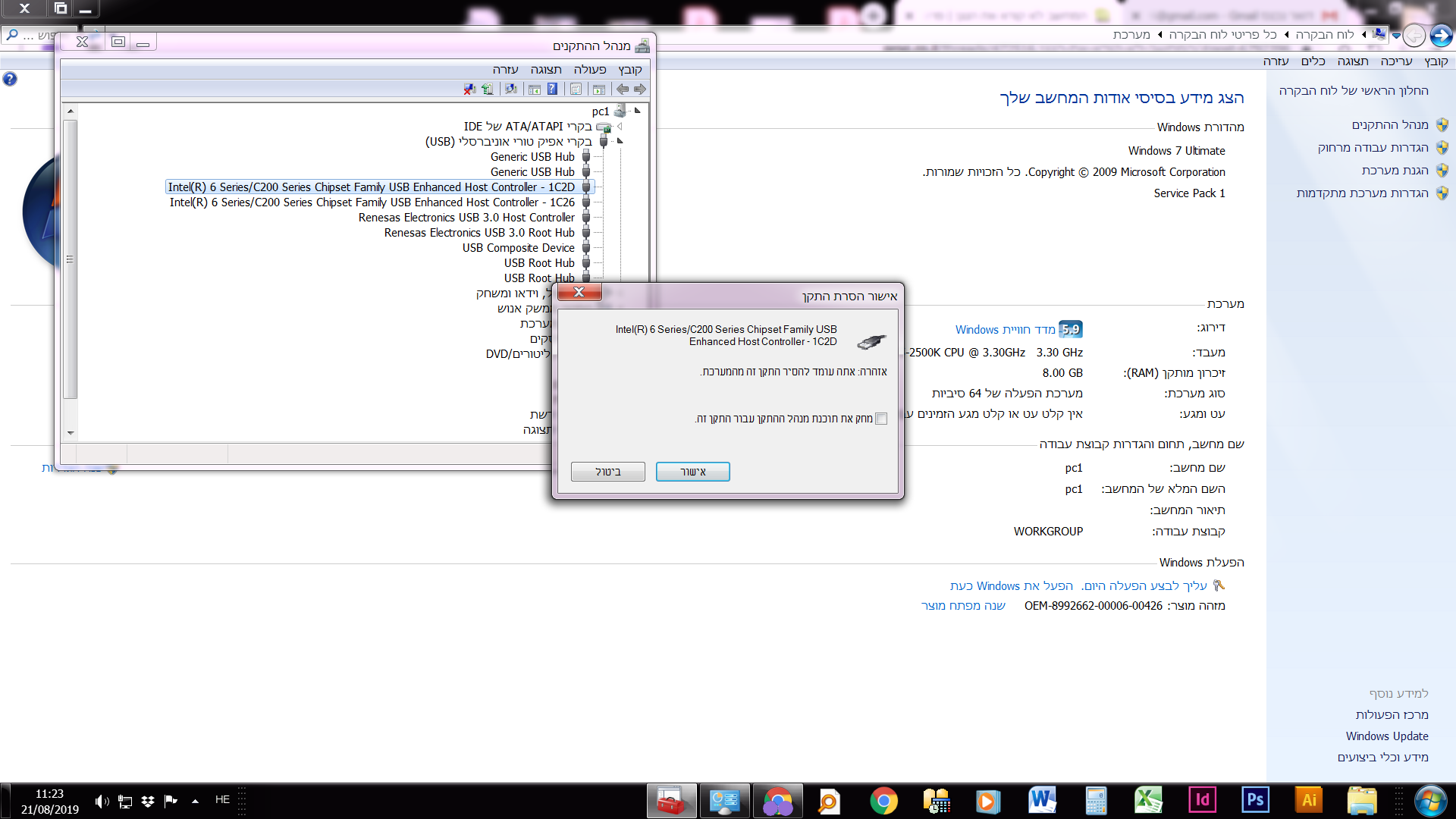1456x819 pixels.
Task: Open the פעולה menu in Device Manager
Action: click(x=589, y=70)
